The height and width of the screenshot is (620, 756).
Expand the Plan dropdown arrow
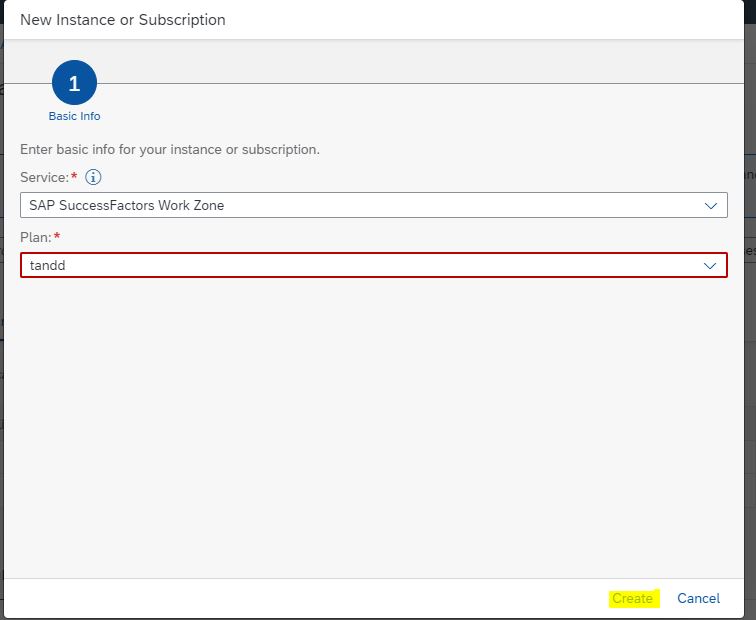(x=710, y=266)
